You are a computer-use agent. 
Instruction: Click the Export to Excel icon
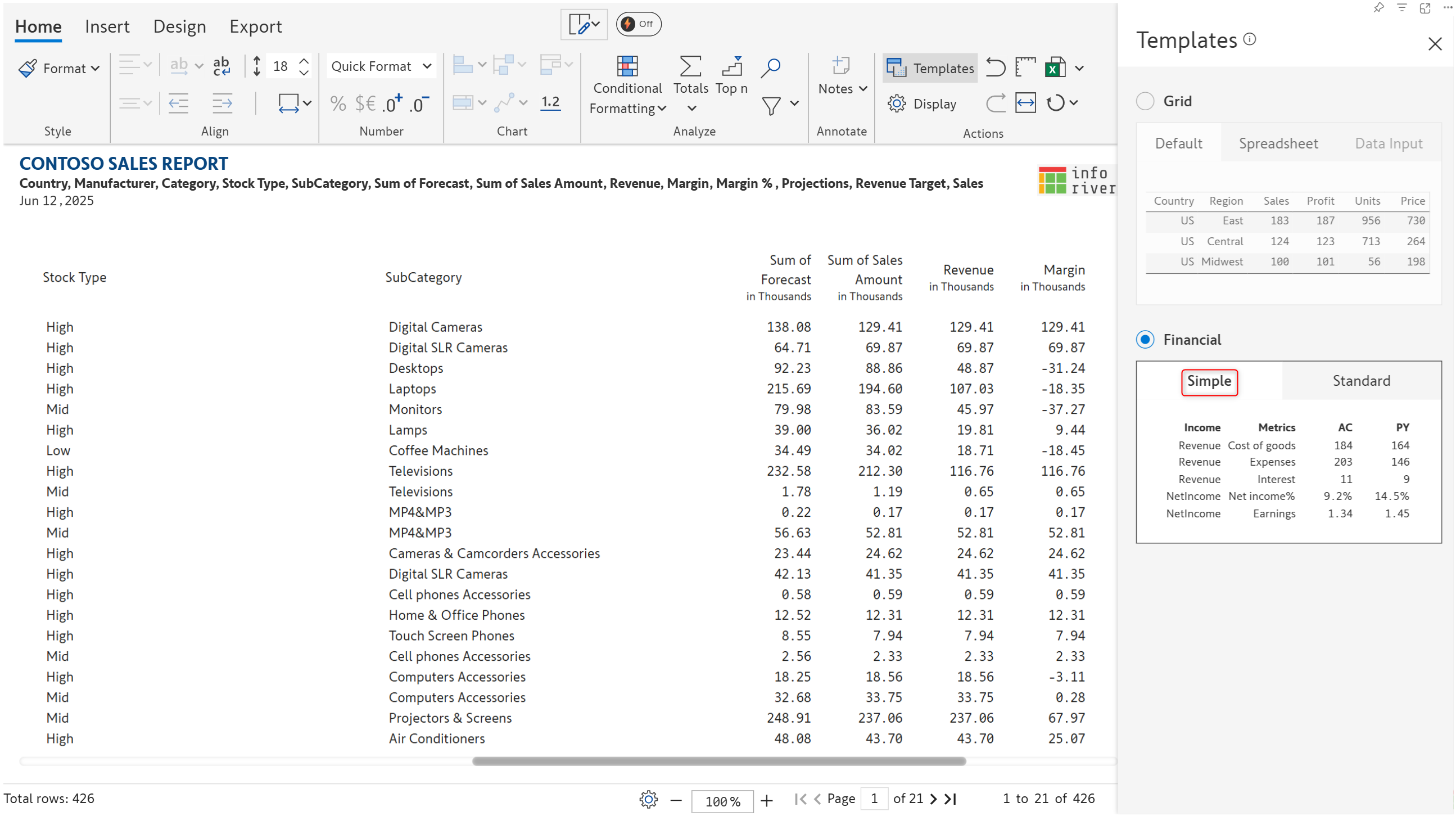[x=1055, y=68]
